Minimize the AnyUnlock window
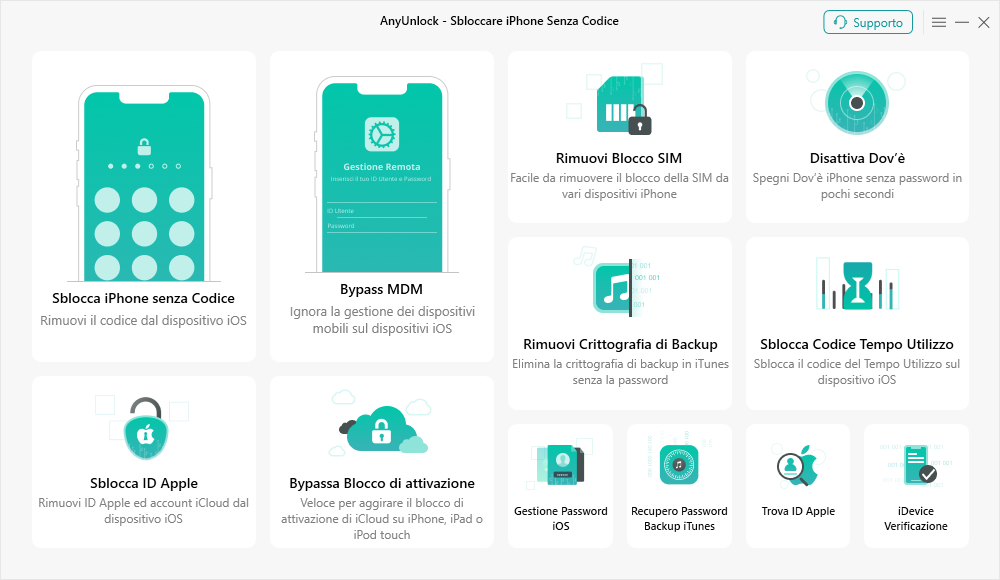1000x580 pixels. click(962, 22)
